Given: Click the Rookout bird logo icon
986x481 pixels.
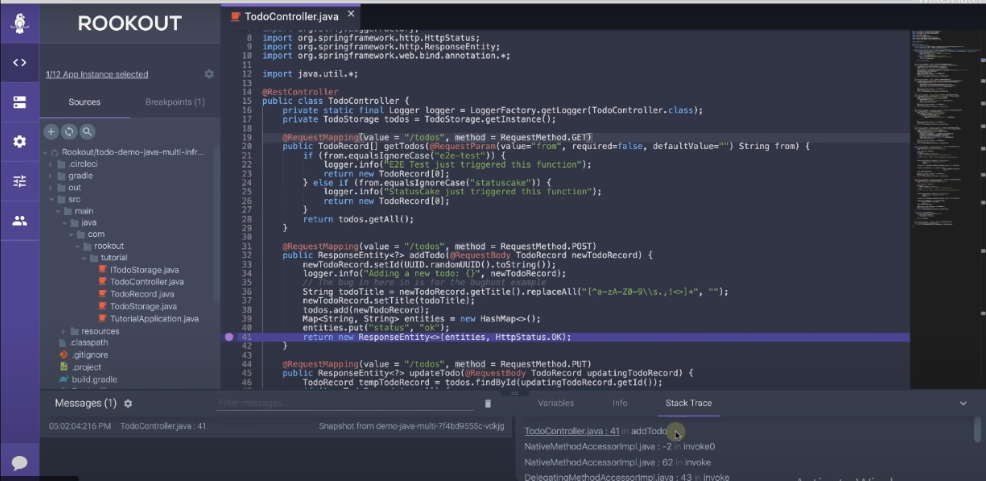Looking at the screenshot, I should [20, 25].
